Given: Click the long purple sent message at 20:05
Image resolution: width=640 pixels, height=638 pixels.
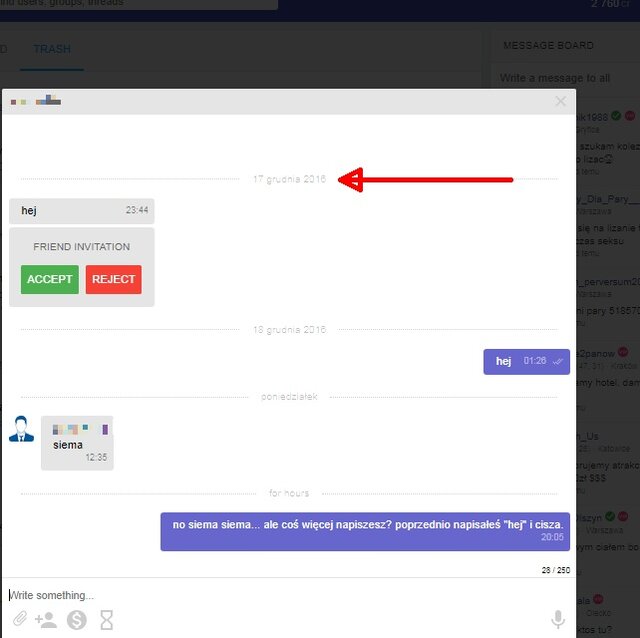Looking at the screenshot, I should (x=365, y=530).
